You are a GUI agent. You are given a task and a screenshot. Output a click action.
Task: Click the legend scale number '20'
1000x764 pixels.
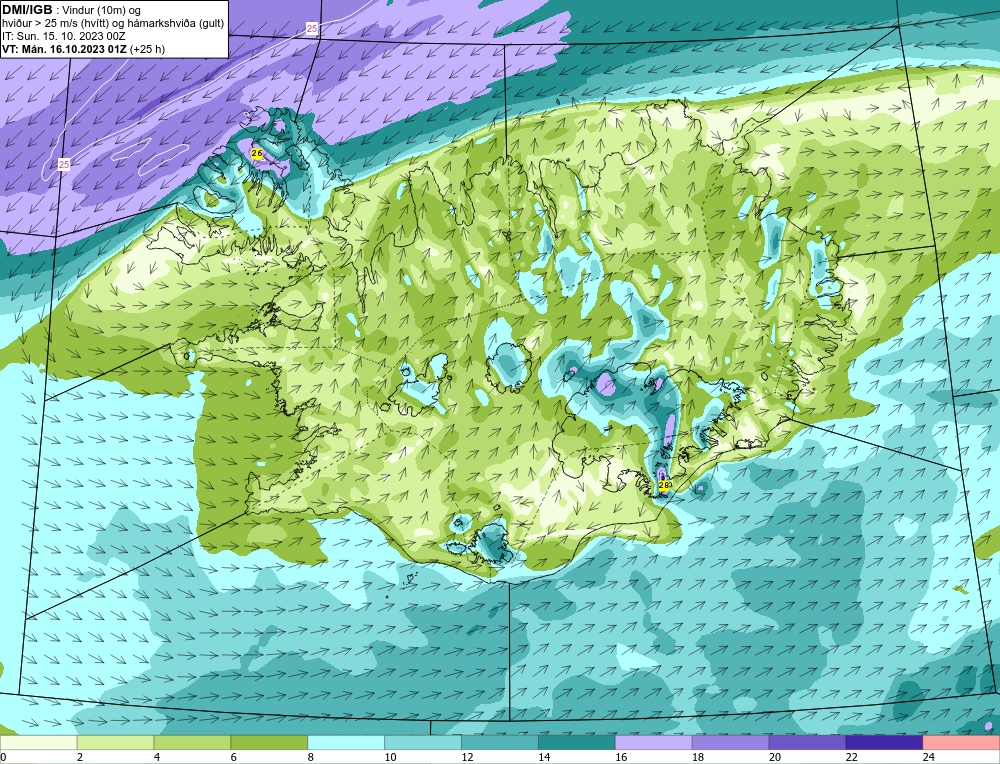775,757
